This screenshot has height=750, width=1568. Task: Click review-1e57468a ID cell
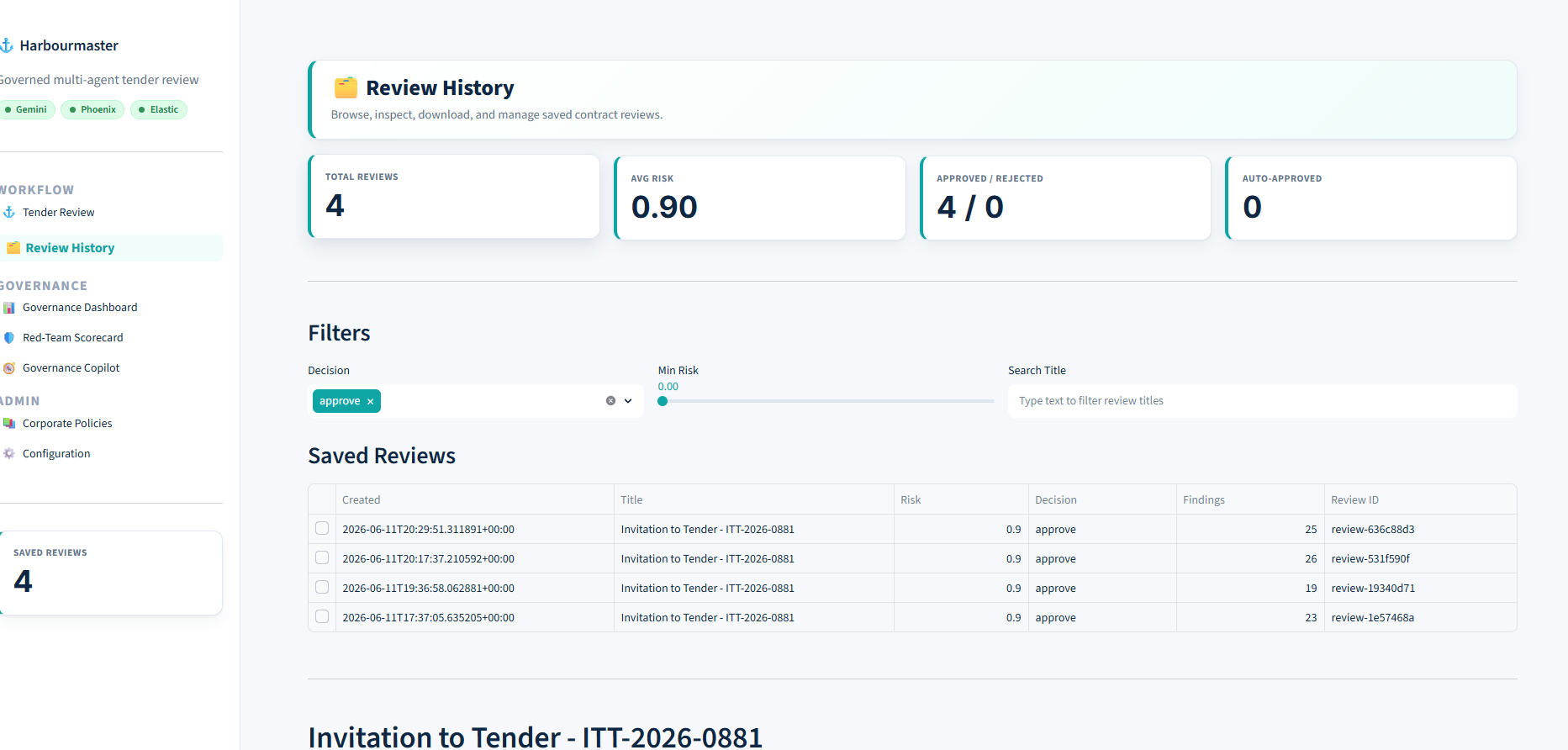tap(1420, 617)
